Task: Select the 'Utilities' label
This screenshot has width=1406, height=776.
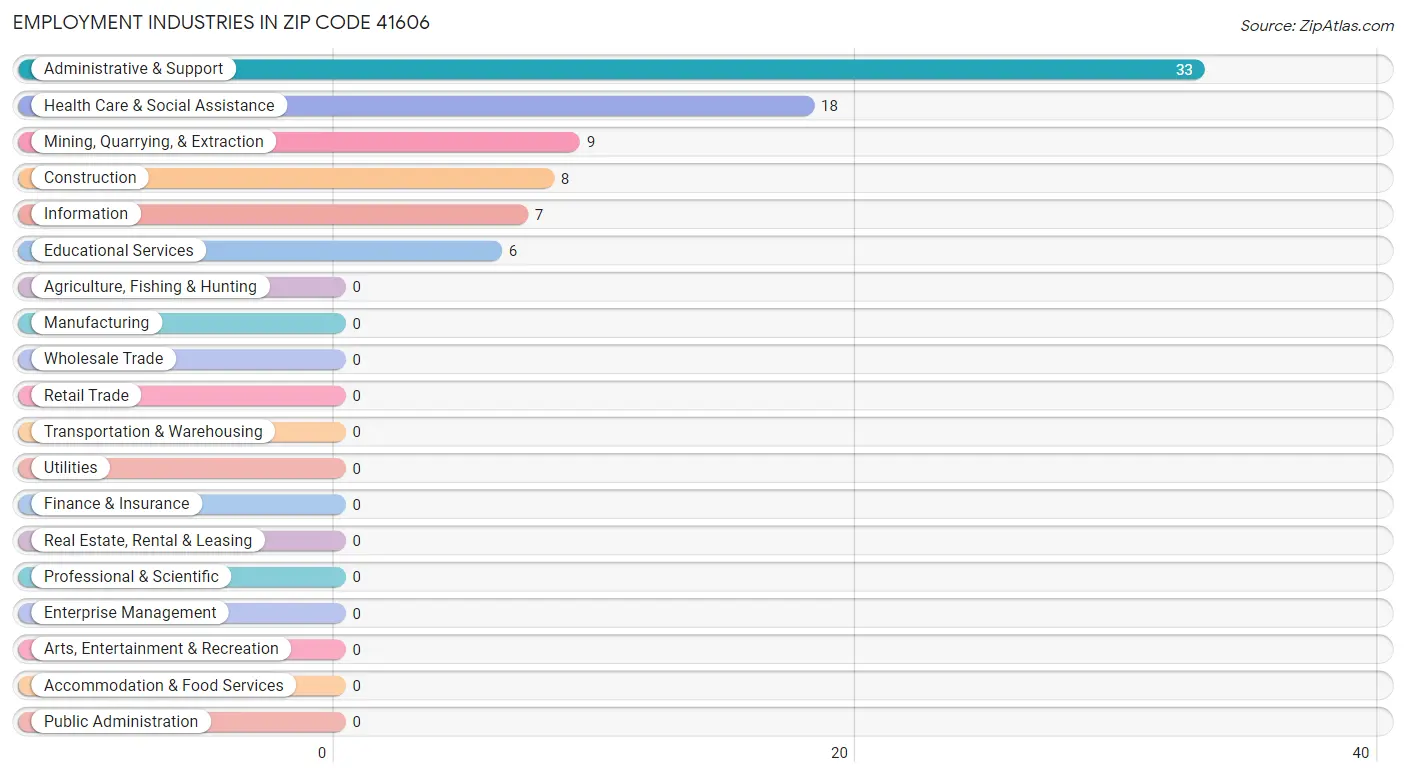Action: (71, 468)
